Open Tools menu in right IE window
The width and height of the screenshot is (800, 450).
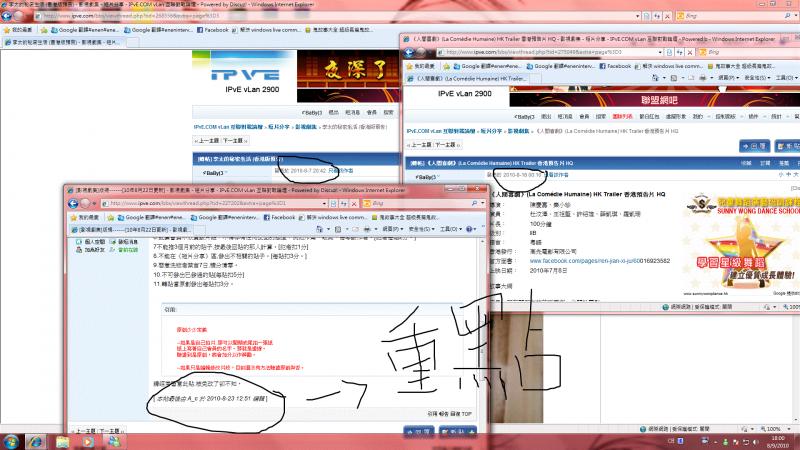click(x=786, y=78)
